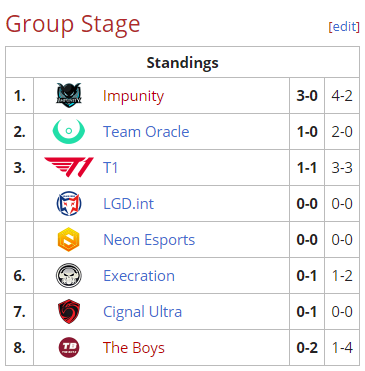The width and height of the screenshot is (365, 371).
Task: Open The Boys team link
Action: pyautogui.click(x=134, y=348)
